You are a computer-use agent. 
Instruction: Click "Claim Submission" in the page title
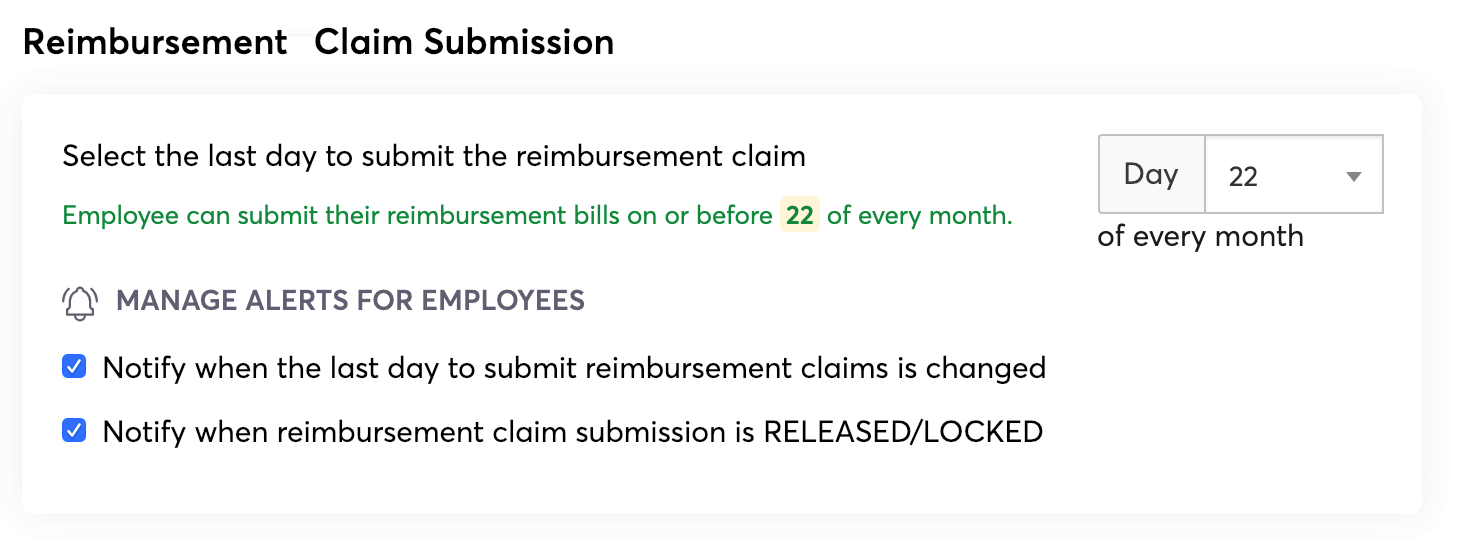[x=464, y=42]
